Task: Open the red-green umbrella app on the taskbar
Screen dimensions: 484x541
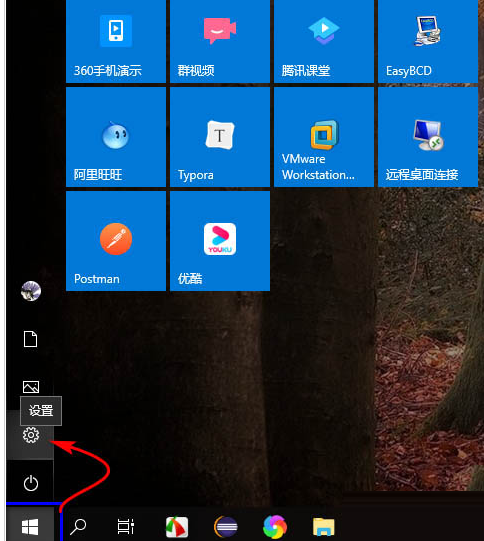Action: [x=177, y=527]
